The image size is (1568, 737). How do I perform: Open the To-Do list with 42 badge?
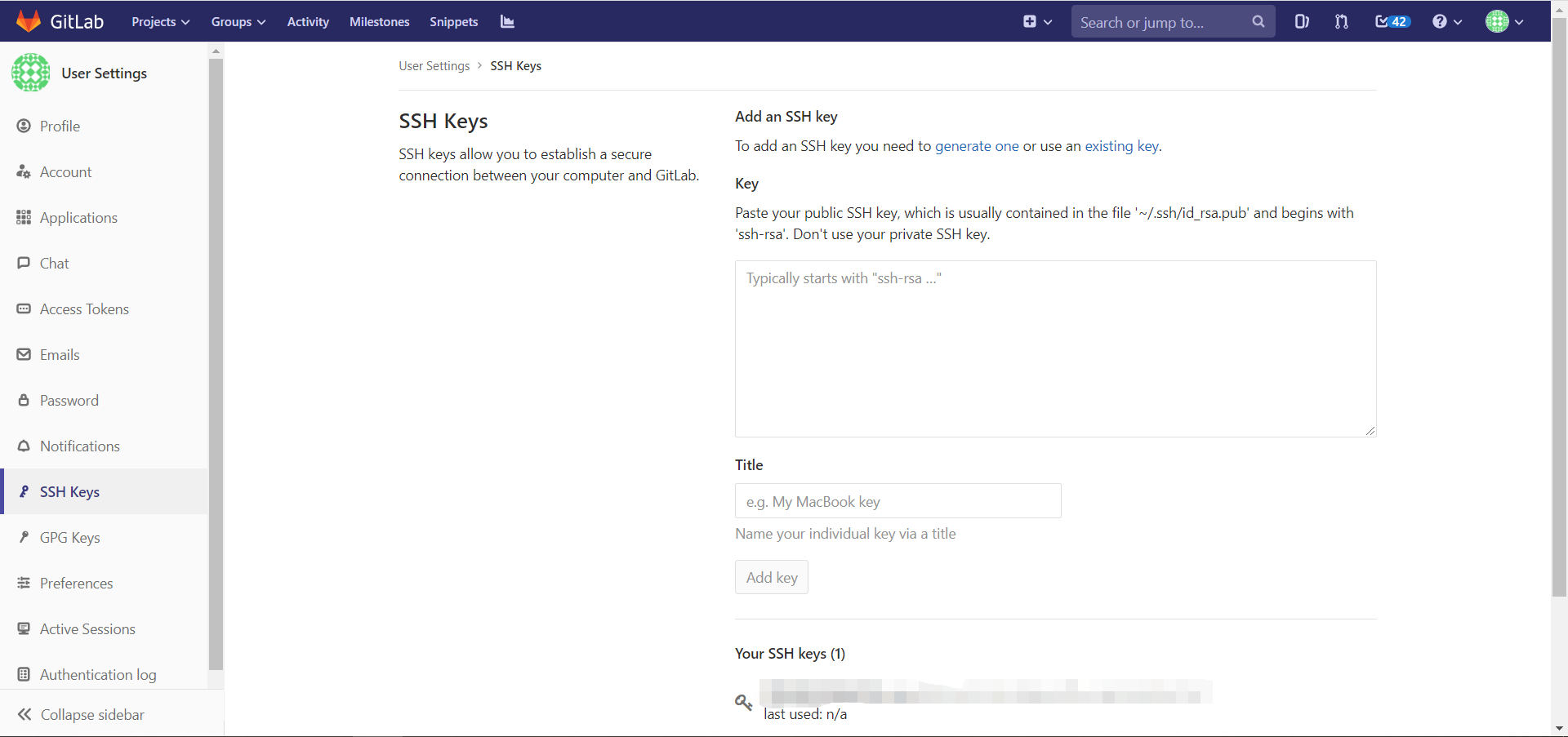point(1392,22)
